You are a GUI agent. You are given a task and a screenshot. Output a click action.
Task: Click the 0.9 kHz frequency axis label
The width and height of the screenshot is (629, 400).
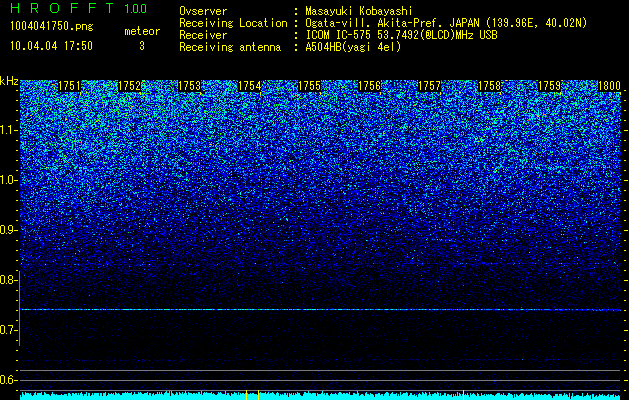(7, 230)
